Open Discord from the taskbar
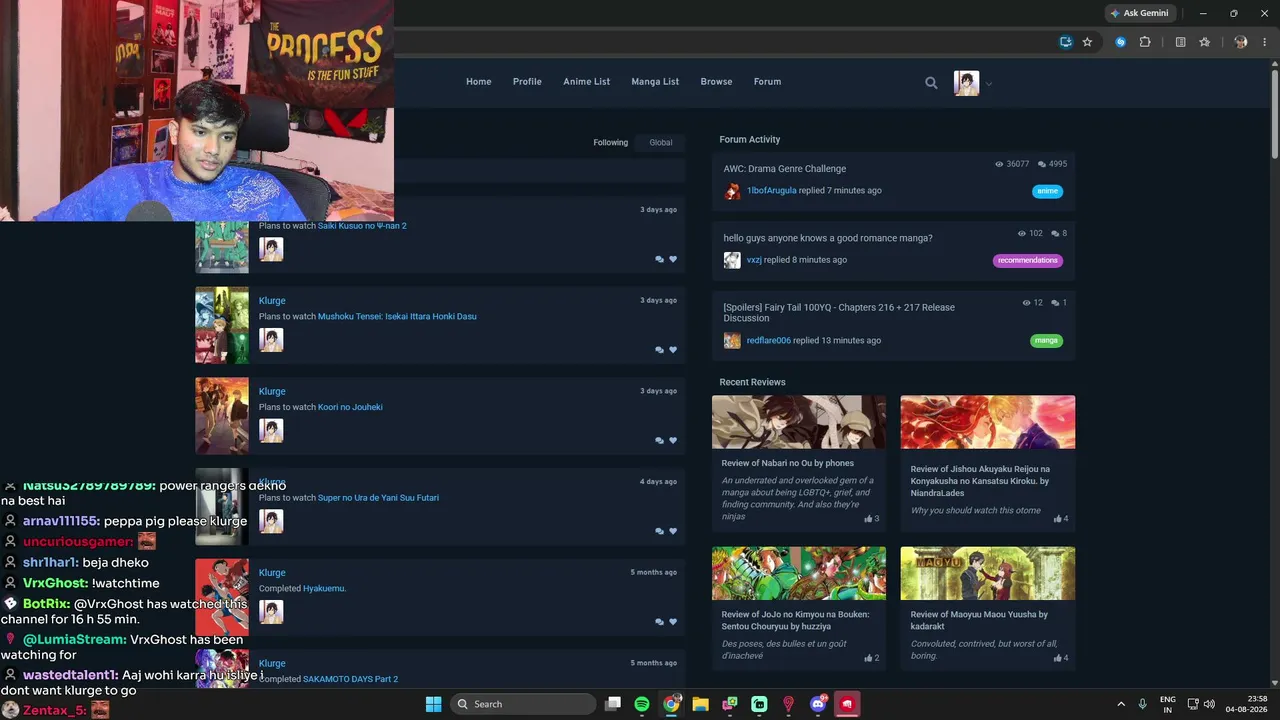Image resolution: width=1280 pixels, height=720 pixels. click(x=818, y=704)
